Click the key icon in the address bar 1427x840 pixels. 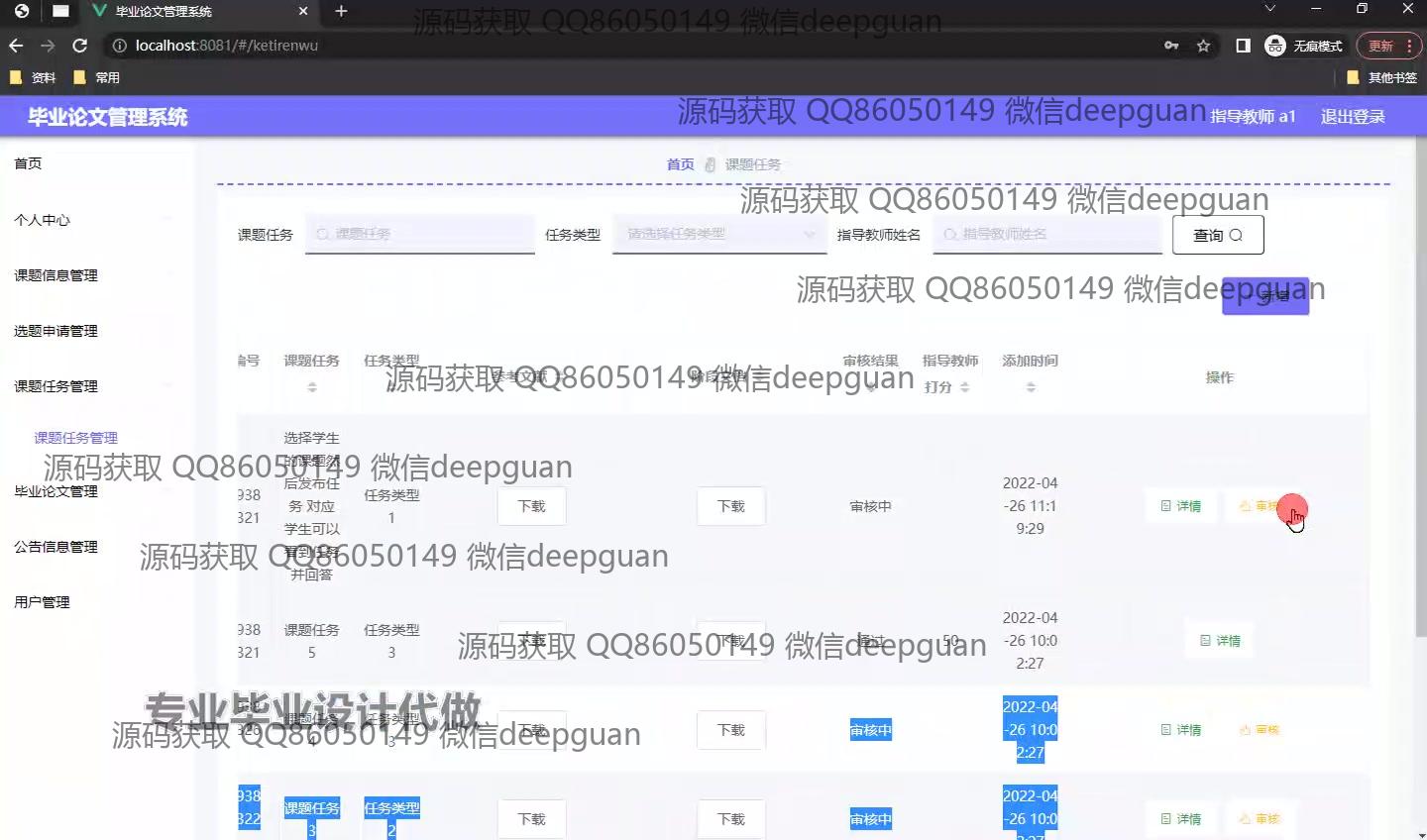tap(1170, 45)
